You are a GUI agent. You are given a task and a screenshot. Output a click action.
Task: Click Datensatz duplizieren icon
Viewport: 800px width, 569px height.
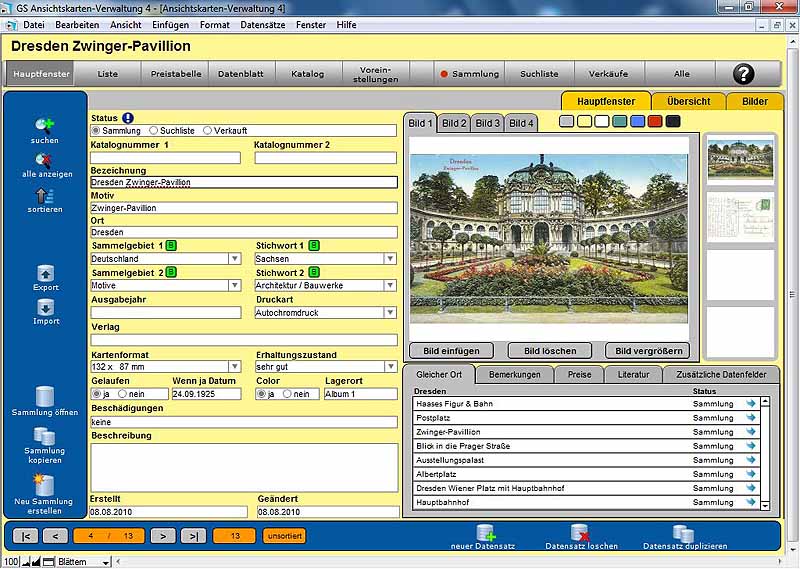coord(683,533)
